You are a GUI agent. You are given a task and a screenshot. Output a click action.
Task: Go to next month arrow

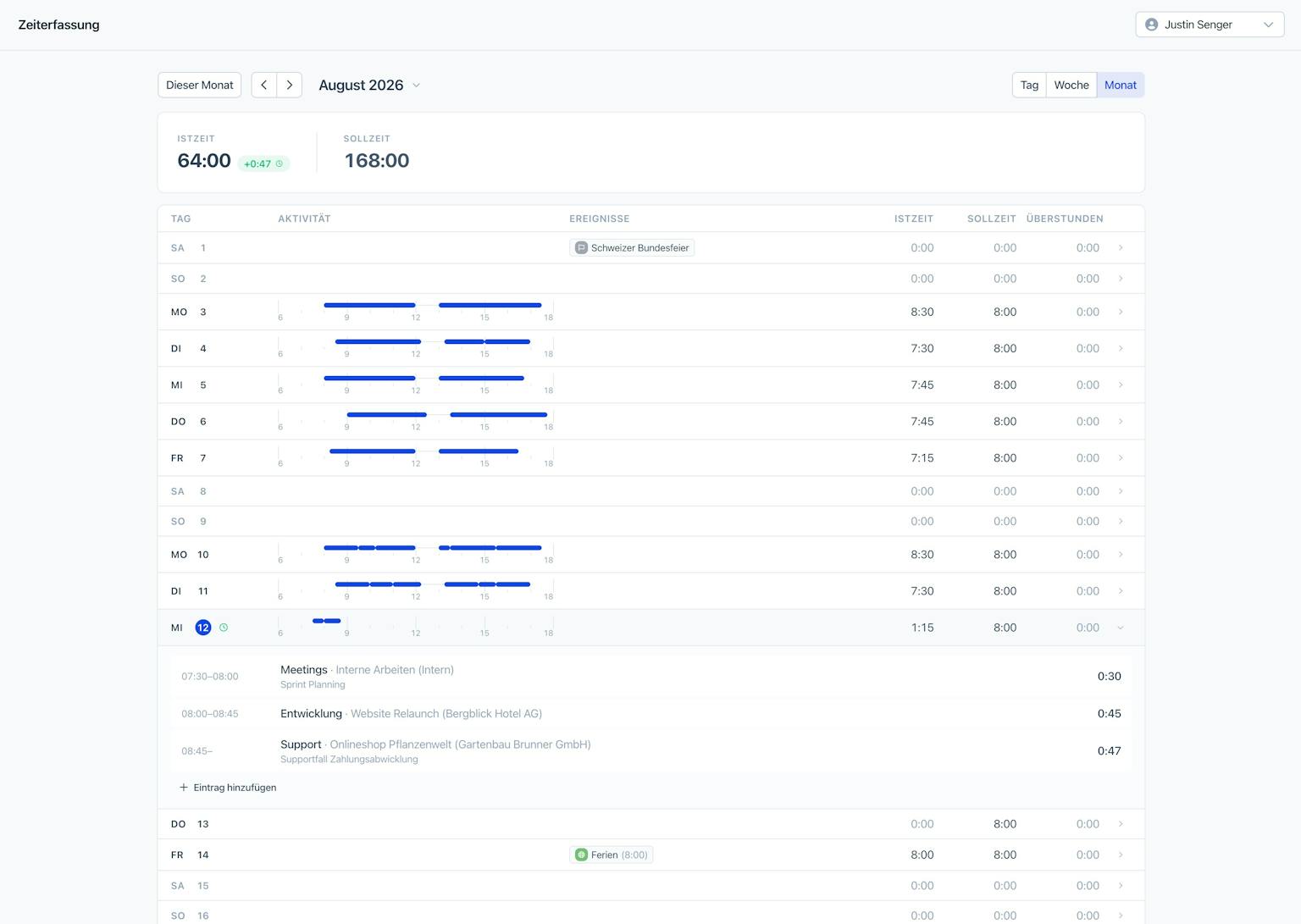pyautogui.click(x=290, y=85)
